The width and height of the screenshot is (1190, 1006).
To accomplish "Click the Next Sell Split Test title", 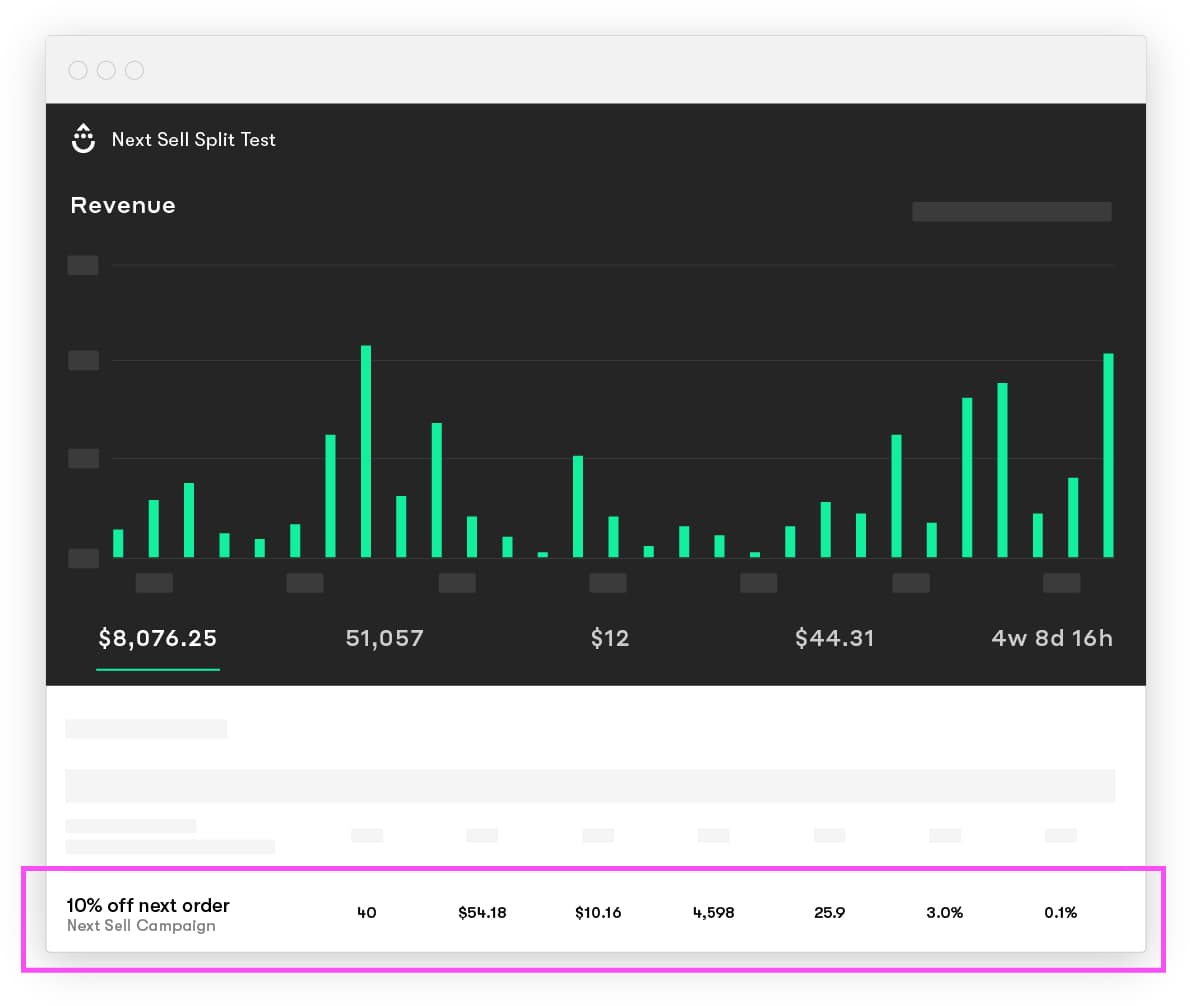I will (193, 140).
